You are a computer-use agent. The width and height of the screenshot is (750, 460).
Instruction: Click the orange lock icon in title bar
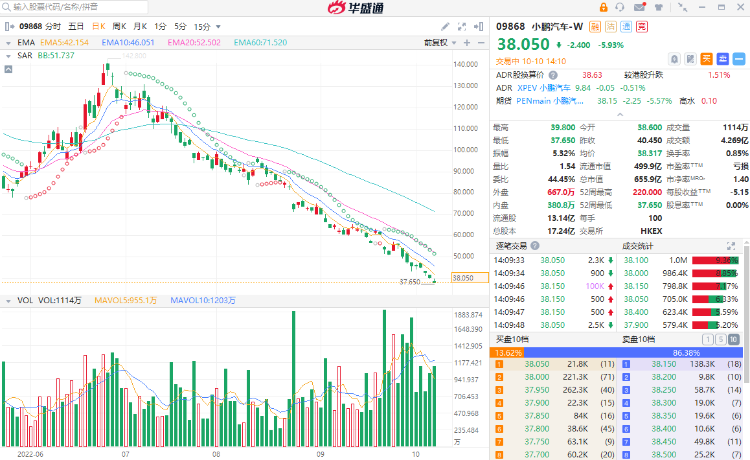(603, 7)
